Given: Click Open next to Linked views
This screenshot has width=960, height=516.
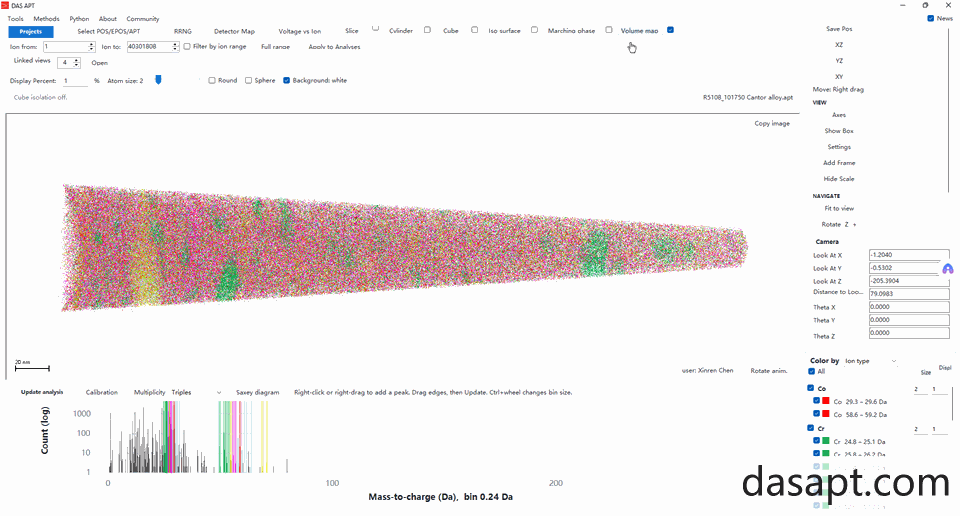Looking at the screenshot, I should click(x=100, y=62).
